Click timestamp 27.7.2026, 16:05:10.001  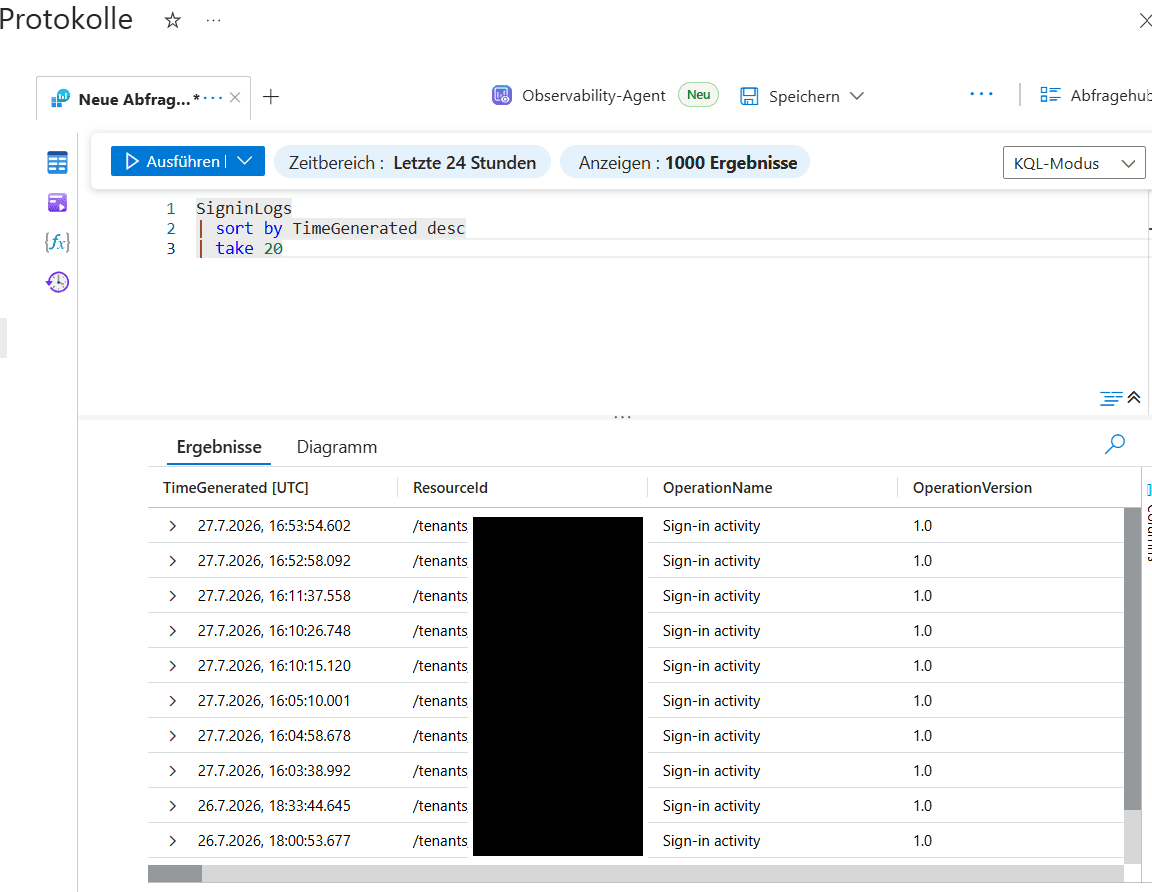[x=274, y=701]
